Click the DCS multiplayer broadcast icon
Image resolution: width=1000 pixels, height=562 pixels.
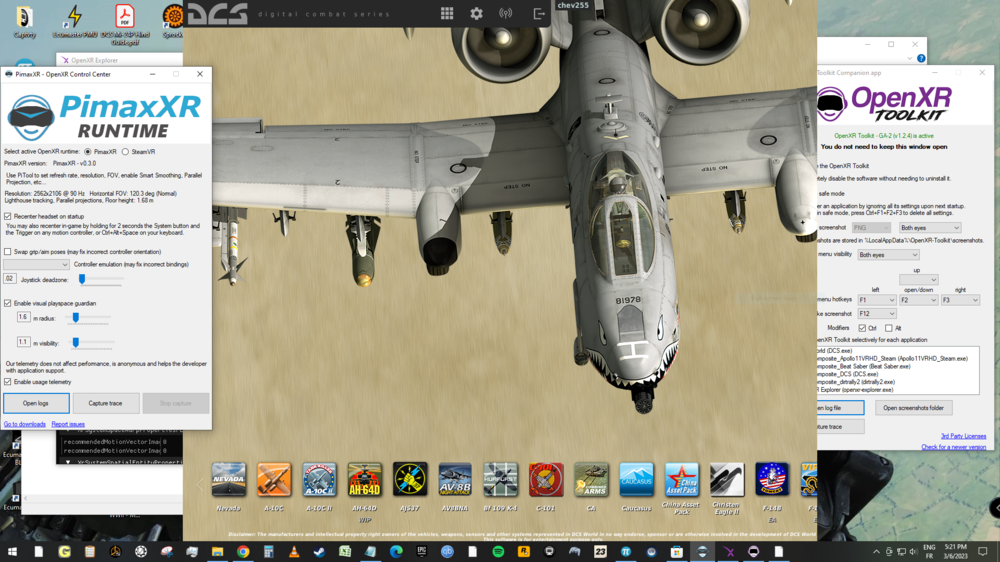[506, 13]
